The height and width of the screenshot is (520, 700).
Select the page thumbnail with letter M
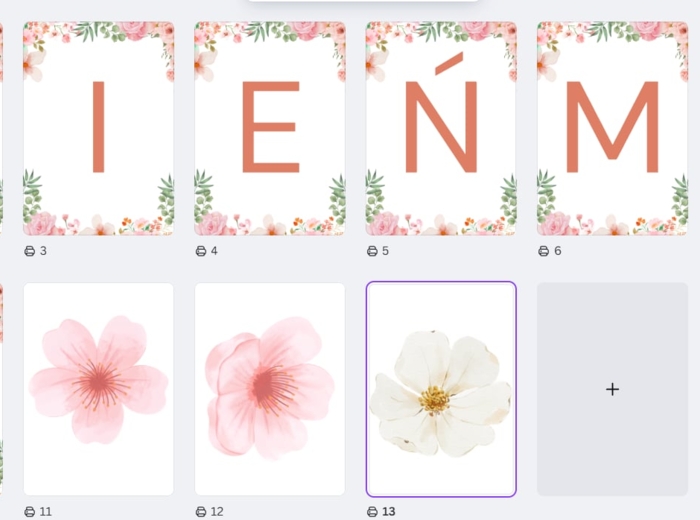612,129
